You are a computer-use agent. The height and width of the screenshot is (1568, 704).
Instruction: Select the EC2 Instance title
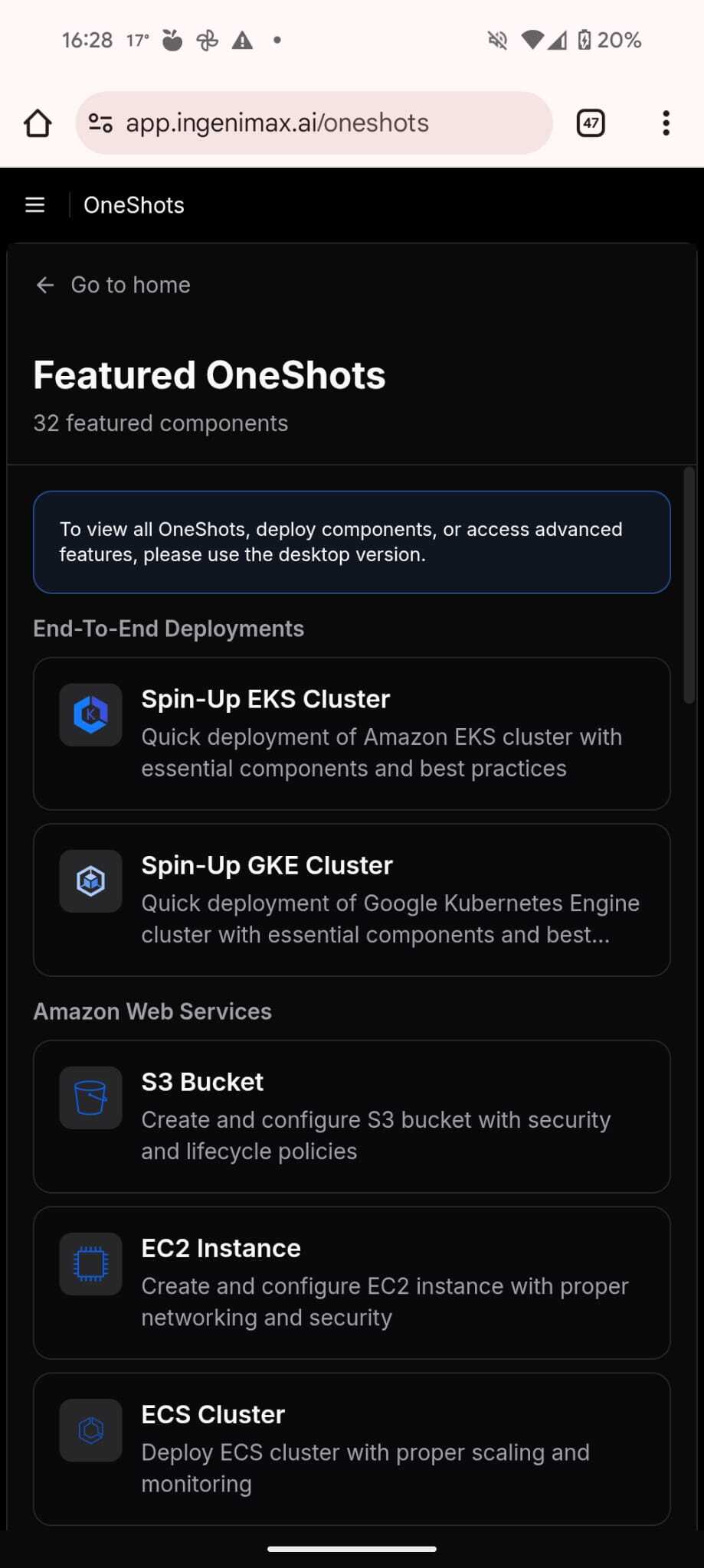pos(221,1249)
